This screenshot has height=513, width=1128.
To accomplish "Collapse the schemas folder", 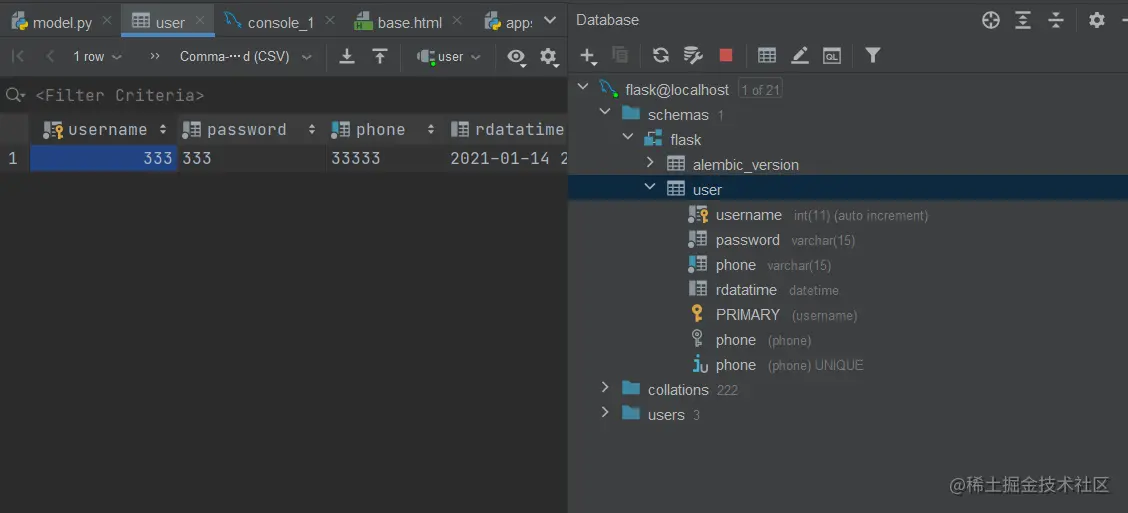I will pos(606,113).
